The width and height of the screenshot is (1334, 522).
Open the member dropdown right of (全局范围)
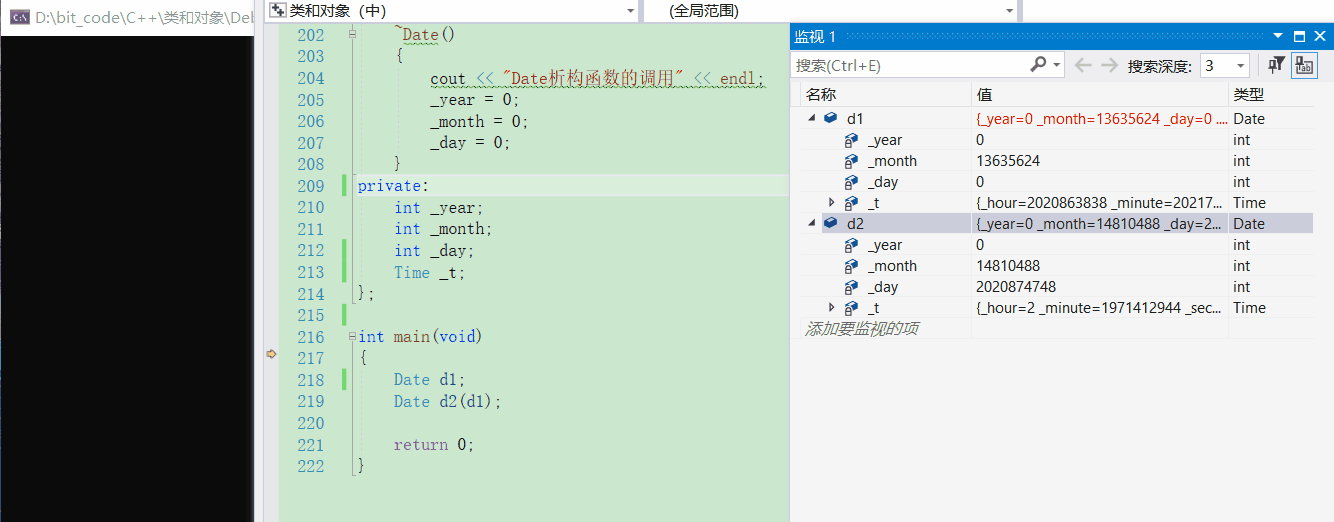coord(1177,11)
